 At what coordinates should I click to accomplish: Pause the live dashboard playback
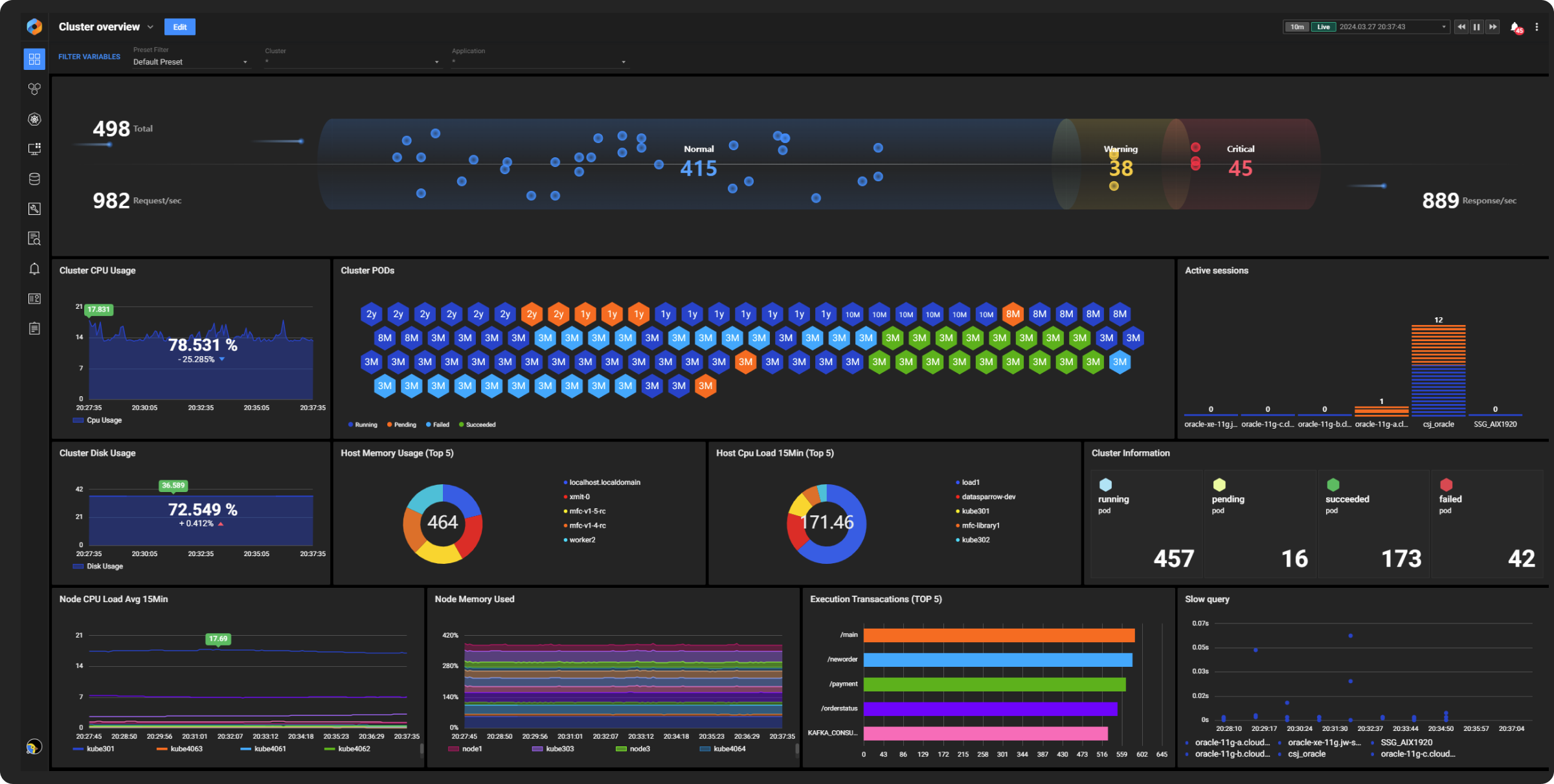[x=1476, y=27]
